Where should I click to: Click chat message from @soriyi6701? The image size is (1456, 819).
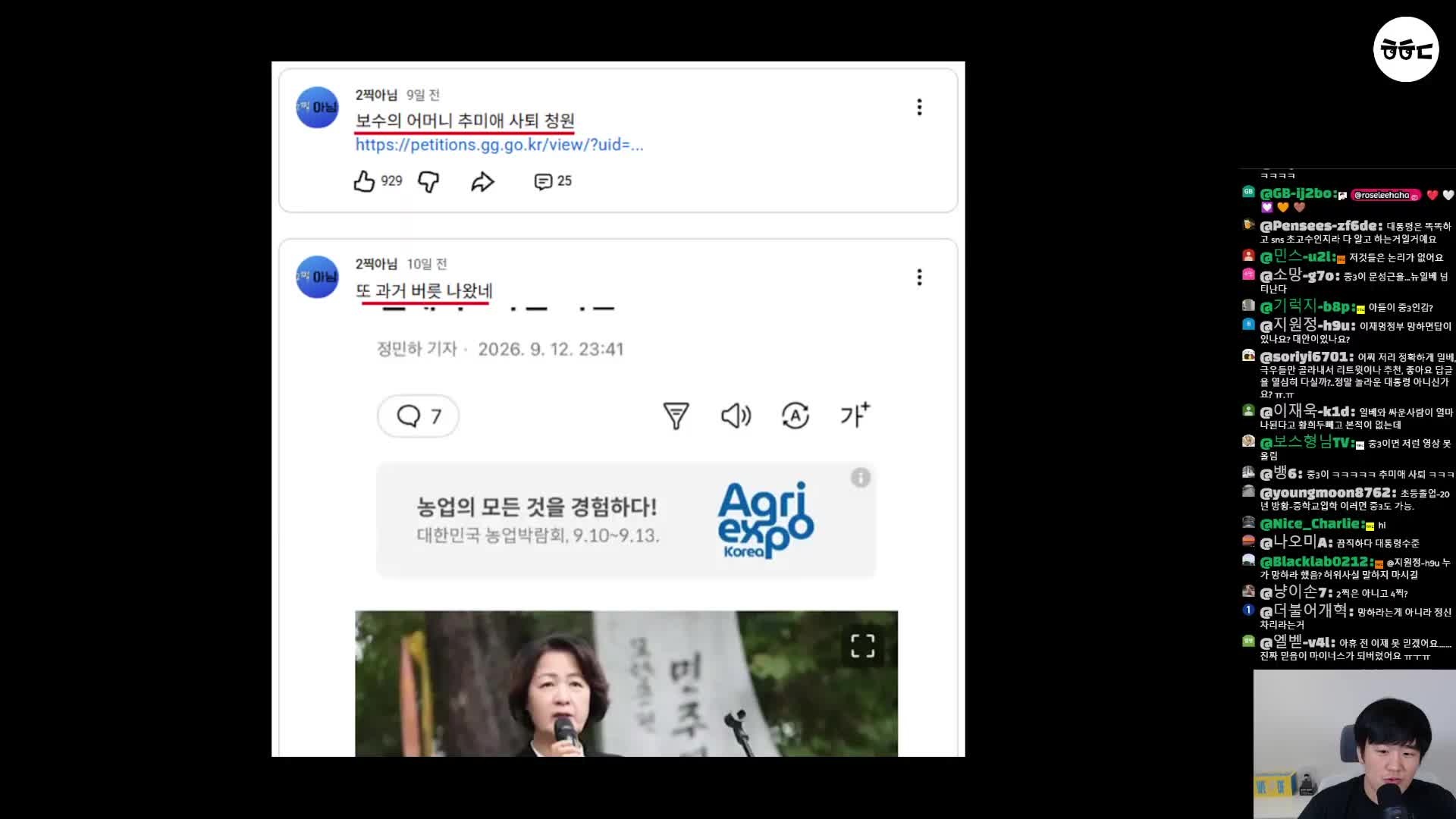[1348, 375]
